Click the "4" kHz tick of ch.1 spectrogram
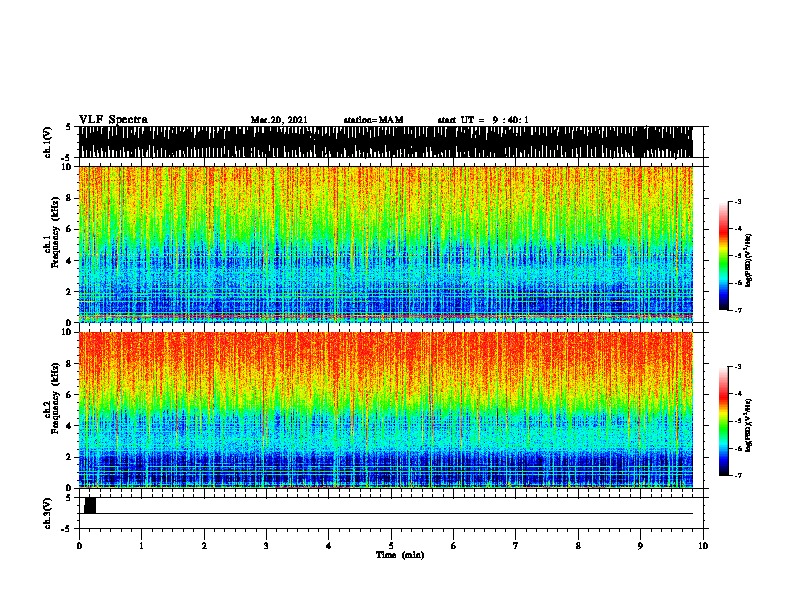This screenshot has width=792, height=612. click(x=69, y=261)
